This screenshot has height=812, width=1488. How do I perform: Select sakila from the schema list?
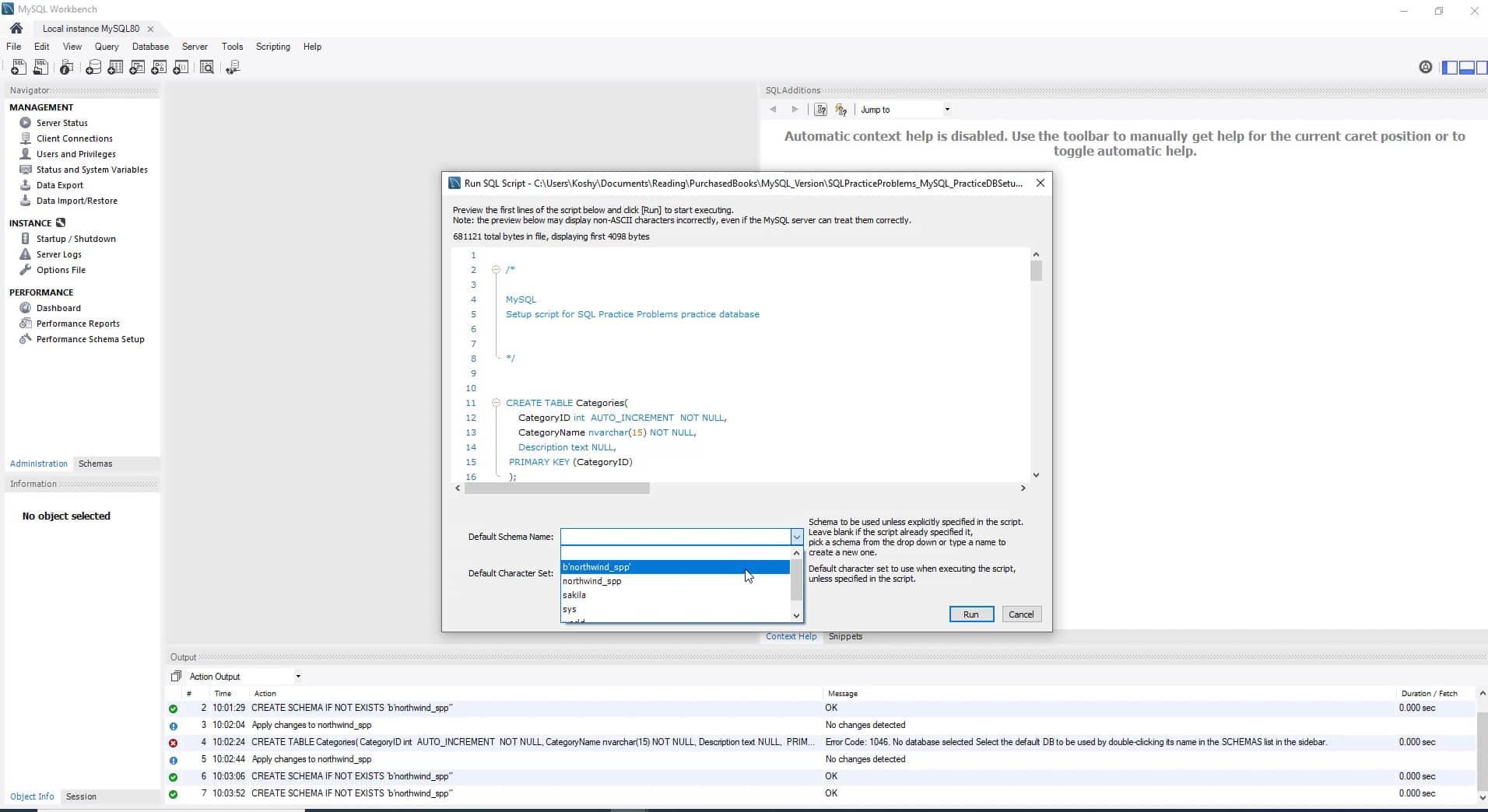pyautogui.click(x=676, y=595)
